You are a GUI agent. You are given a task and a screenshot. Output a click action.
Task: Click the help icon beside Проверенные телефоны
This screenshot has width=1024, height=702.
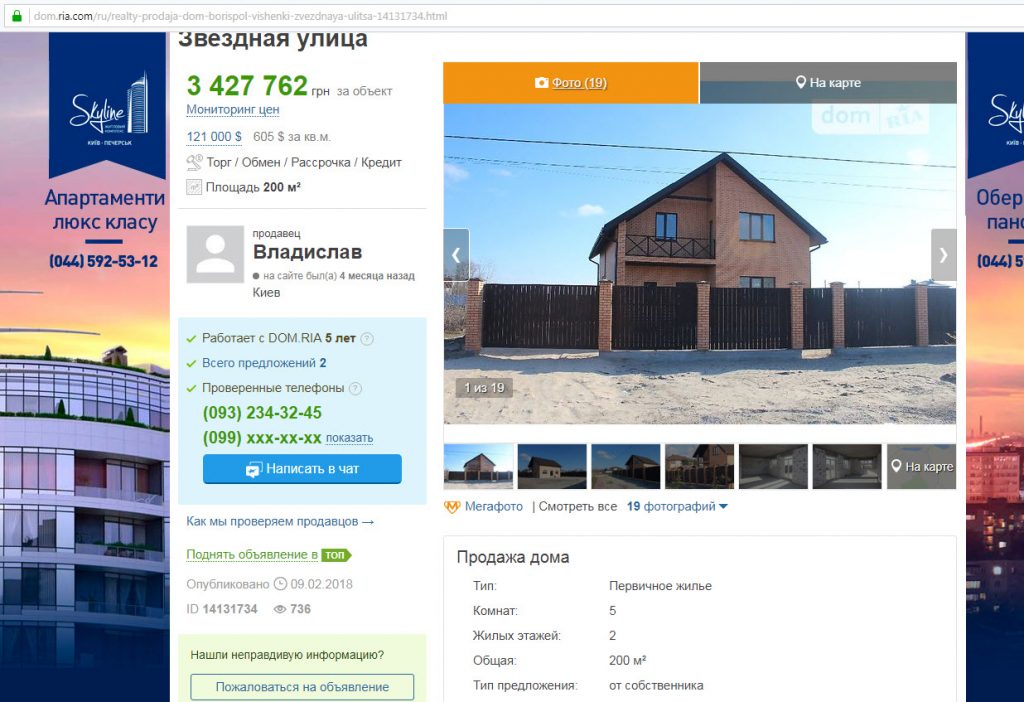[355, 389]
